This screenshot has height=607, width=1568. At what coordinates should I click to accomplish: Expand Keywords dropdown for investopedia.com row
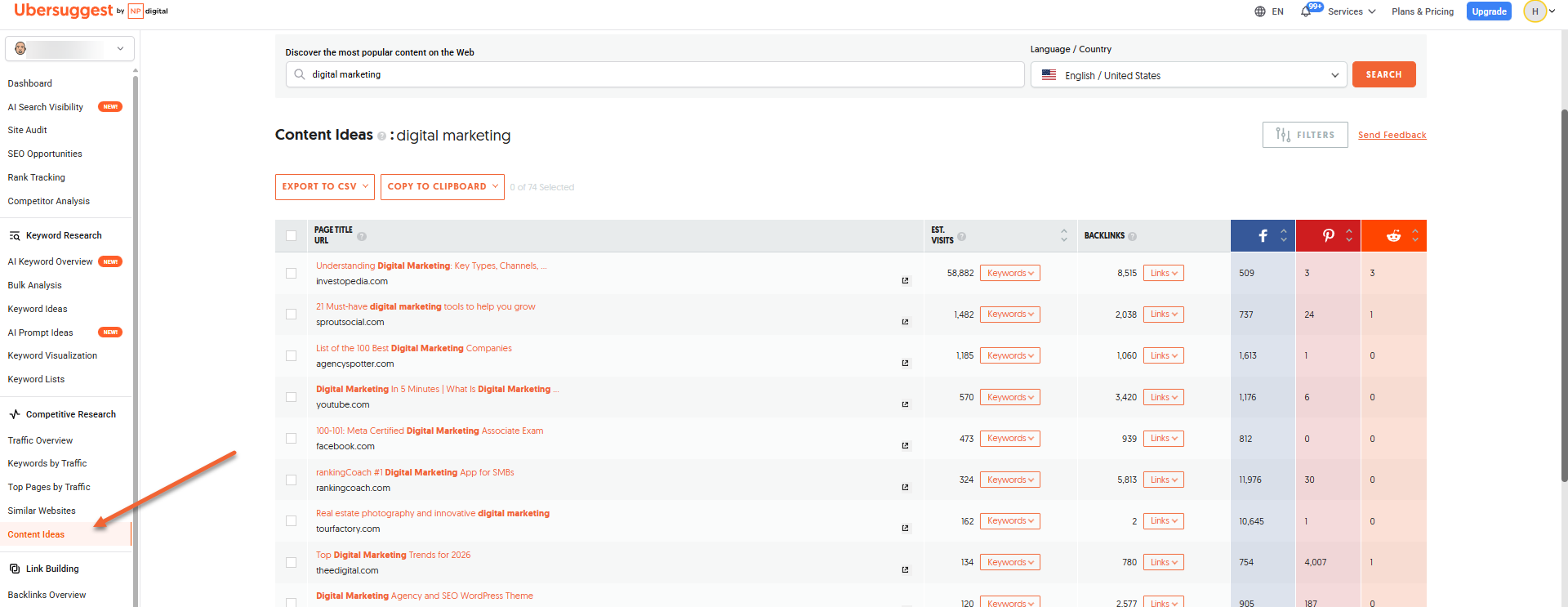tap(1010, 273)
